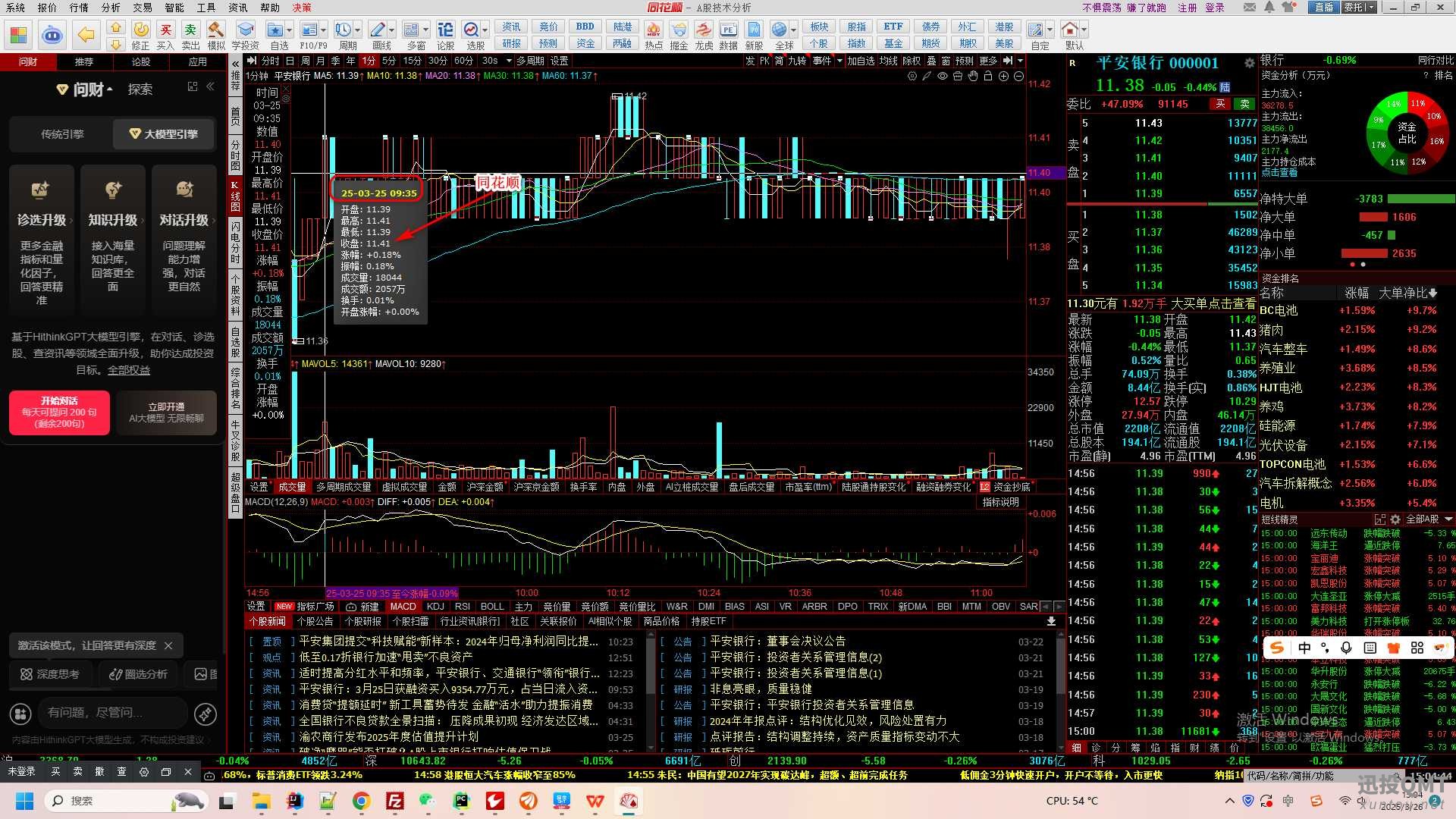Toggle 均线 moving average display
The width and height of the screenshot is (1456, 819).
[888, 61]
